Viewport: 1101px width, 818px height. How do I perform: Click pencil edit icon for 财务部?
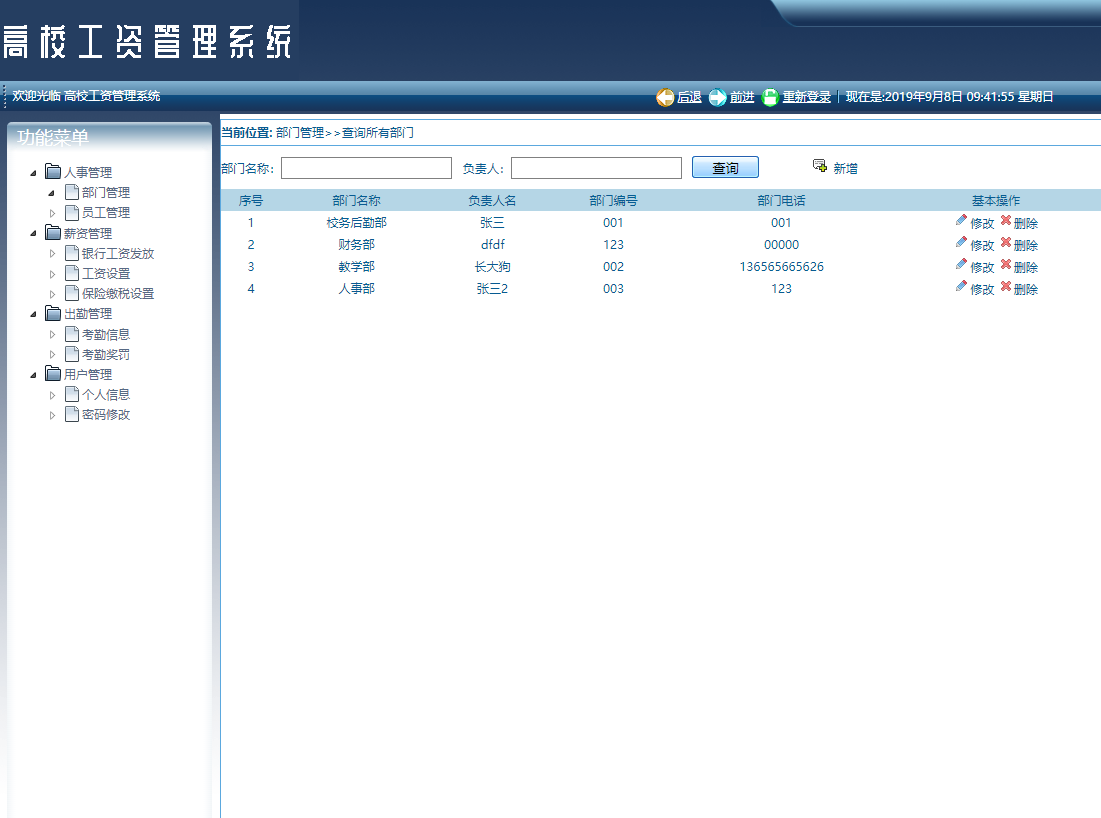[x=961, y=242]
